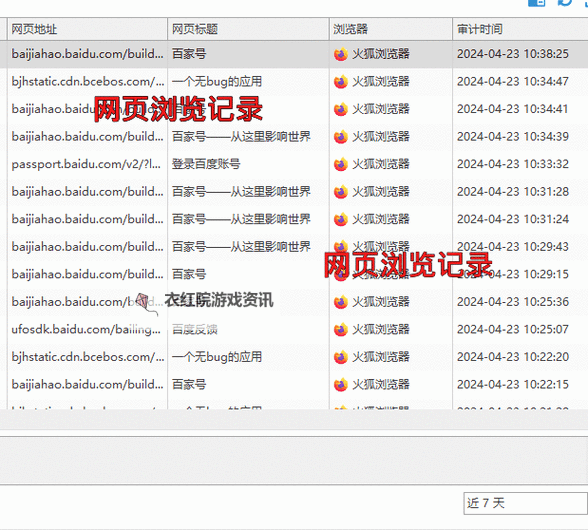Click the Firefox icon in the 10:31:24 row
Screen dimensions: 588x530
(x=341, y=219)
